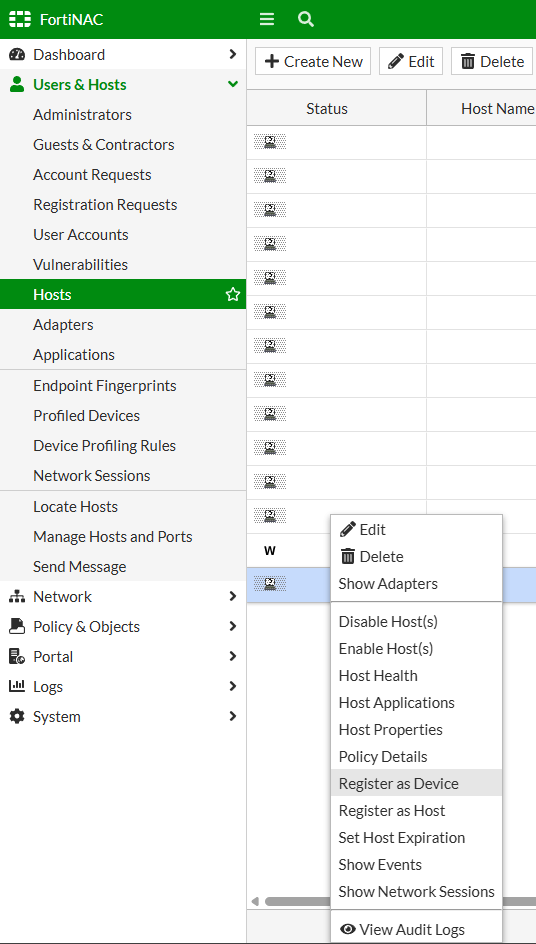The image size is (536, 944).
Task: Click the FortiNAC logo icon
Action: [20, 19]
